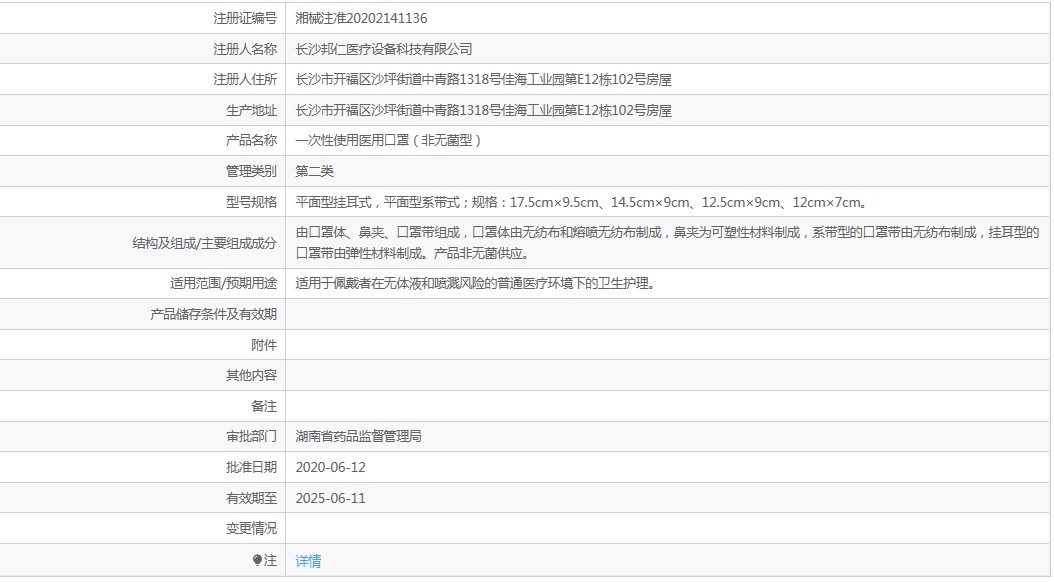The width and height of the screenshot is (1054, 582).
Task: Click the 注册人名称 label
Action: point(245,49)
